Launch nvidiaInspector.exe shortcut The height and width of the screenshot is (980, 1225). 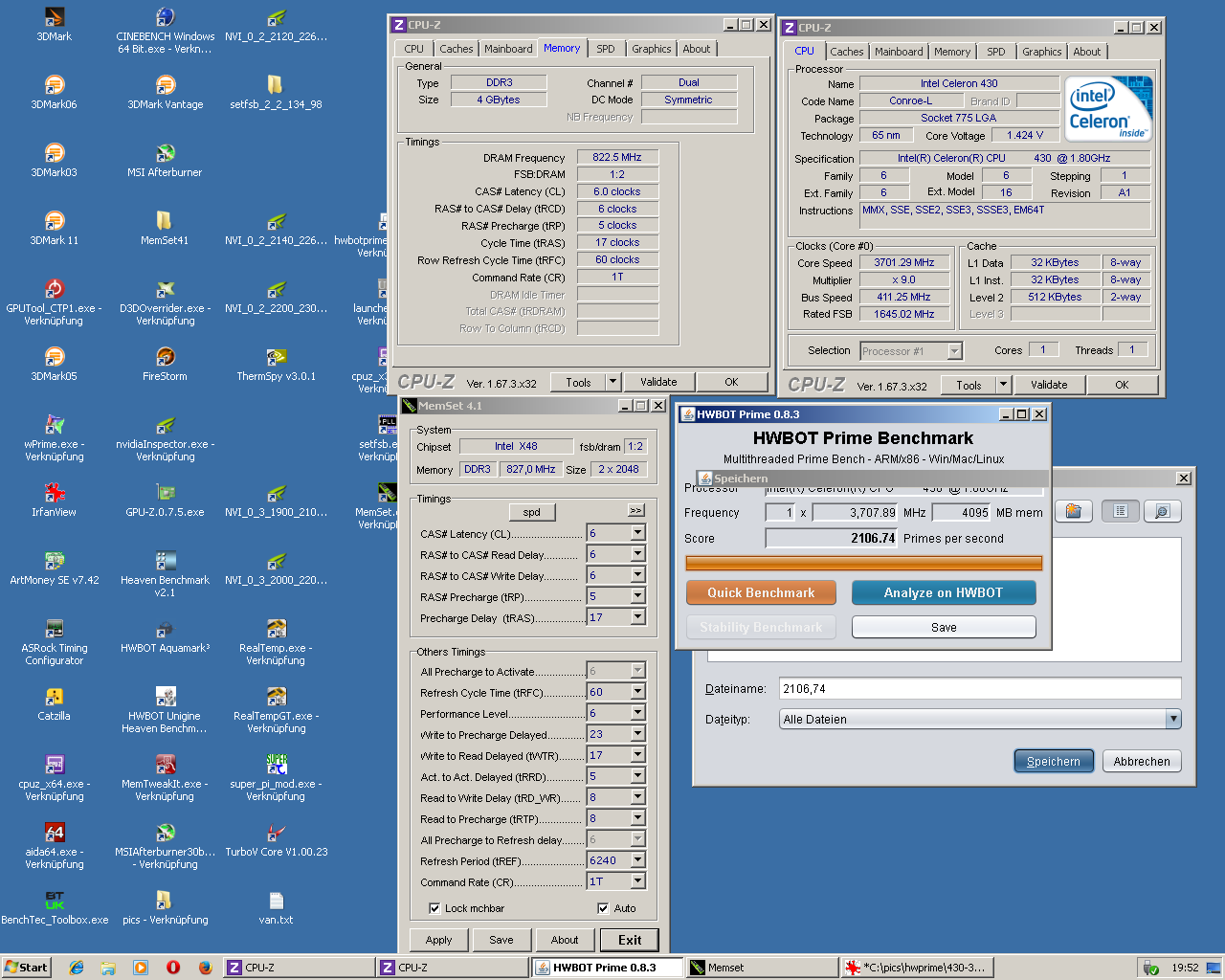click(165, 438)
